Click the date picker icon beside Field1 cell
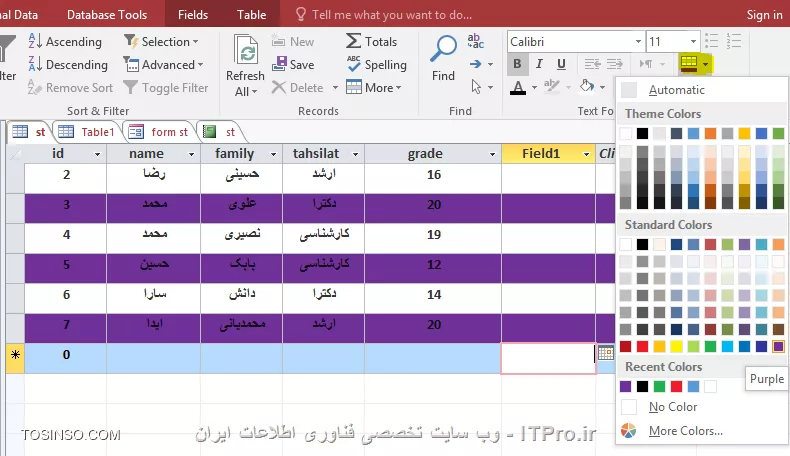 pos(606,353)
